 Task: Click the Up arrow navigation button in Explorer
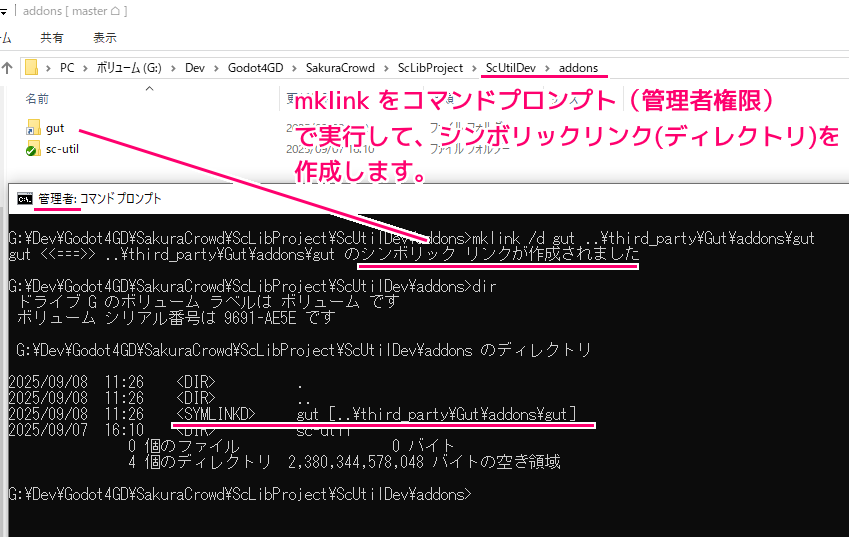pyautogui.click(x=7, y=68)
